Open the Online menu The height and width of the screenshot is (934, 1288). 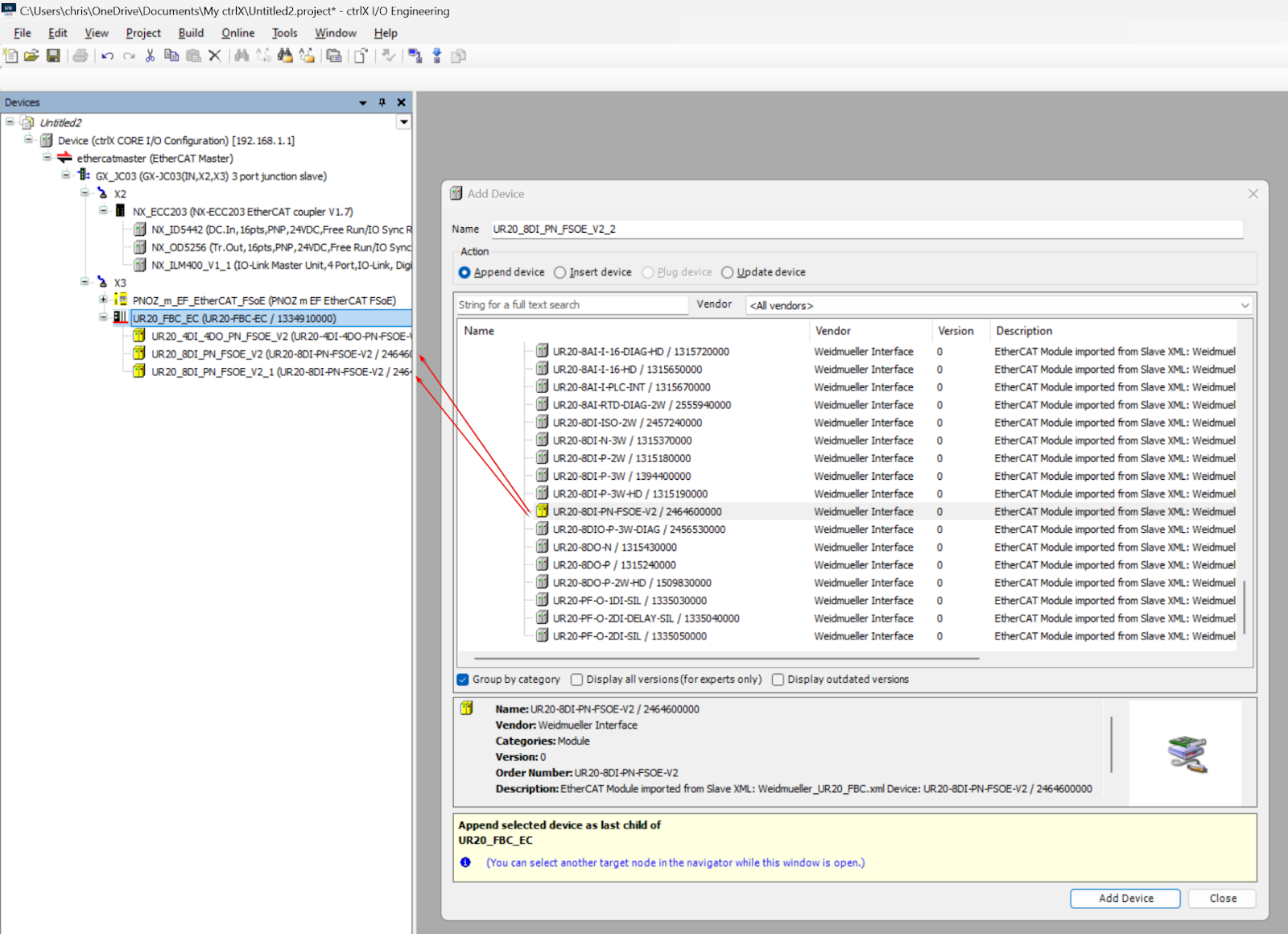238,33
